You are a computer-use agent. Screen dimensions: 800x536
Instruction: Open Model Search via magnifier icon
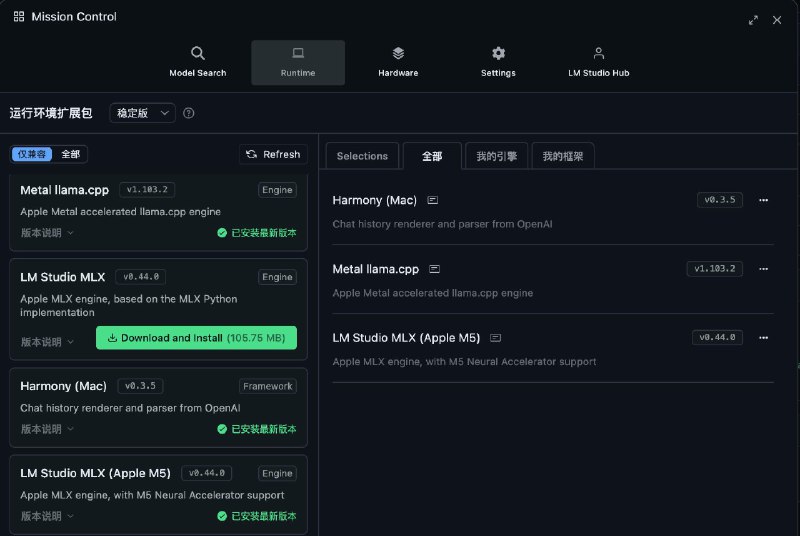[197, 54]
